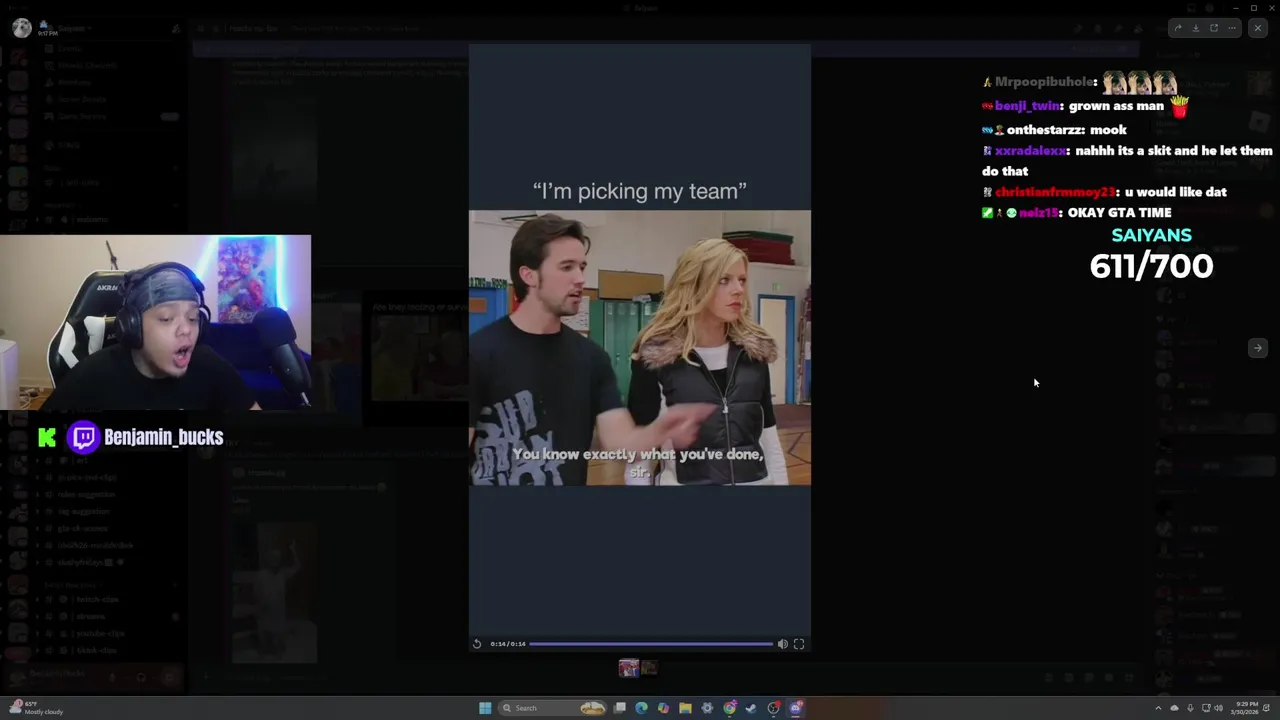This screenshot has width=1280, height=720.
Task: Switch to Google Chrome in the taskbar
Action: 730,708
